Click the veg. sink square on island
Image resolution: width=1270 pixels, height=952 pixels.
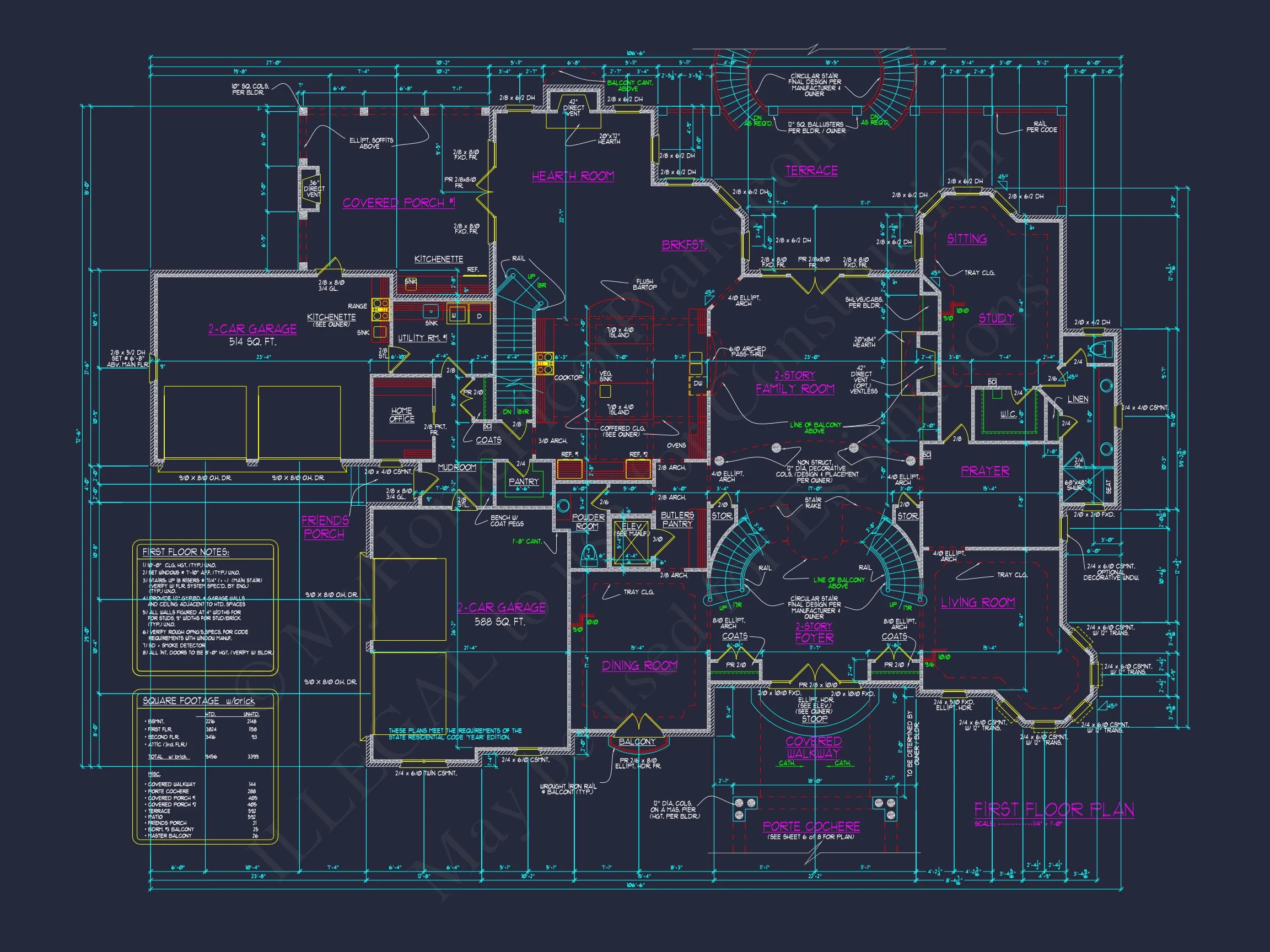(605, 391)
